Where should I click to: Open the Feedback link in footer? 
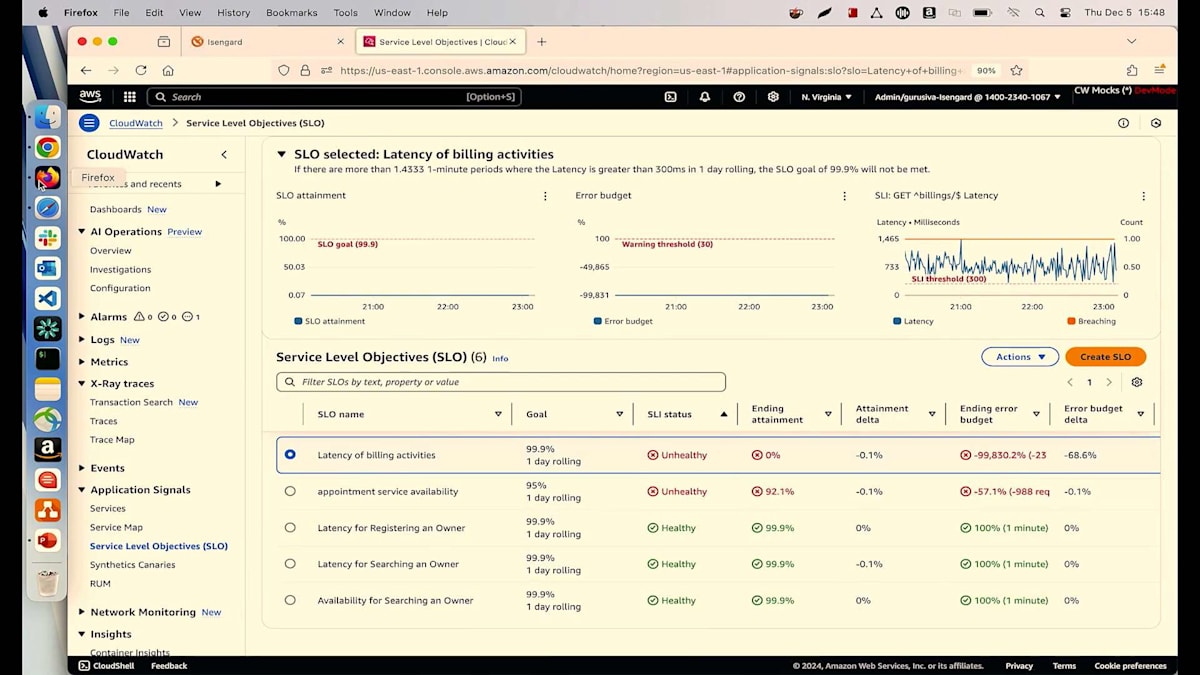[169, 666]
